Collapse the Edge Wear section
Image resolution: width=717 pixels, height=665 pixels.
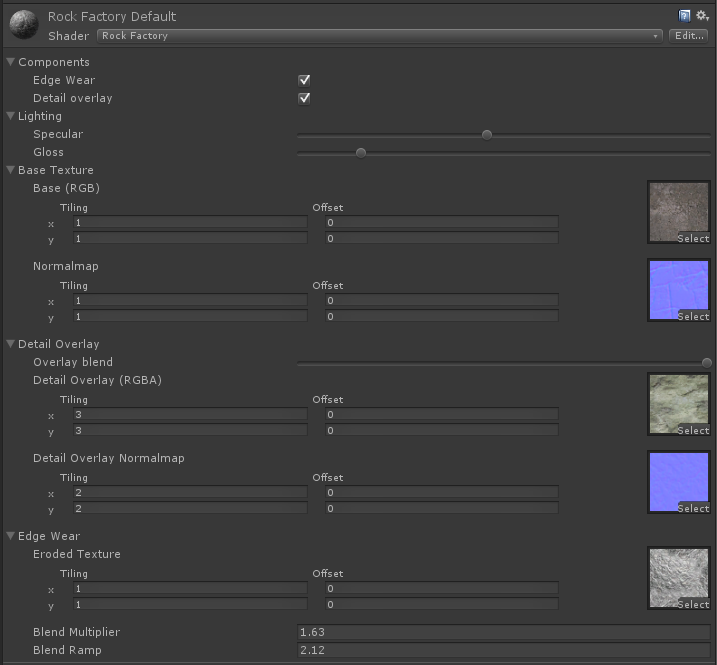pyautogui.click(x=11, y=536)
